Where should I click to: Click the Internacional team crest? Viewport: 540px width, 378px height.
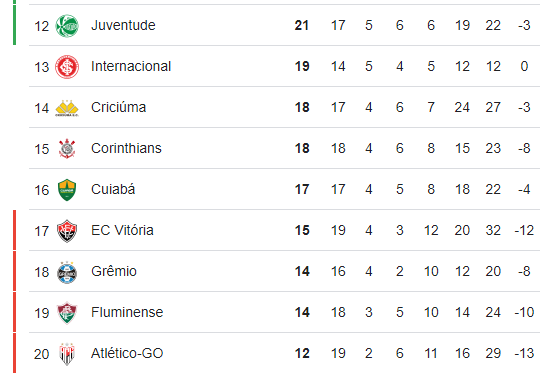67,66
